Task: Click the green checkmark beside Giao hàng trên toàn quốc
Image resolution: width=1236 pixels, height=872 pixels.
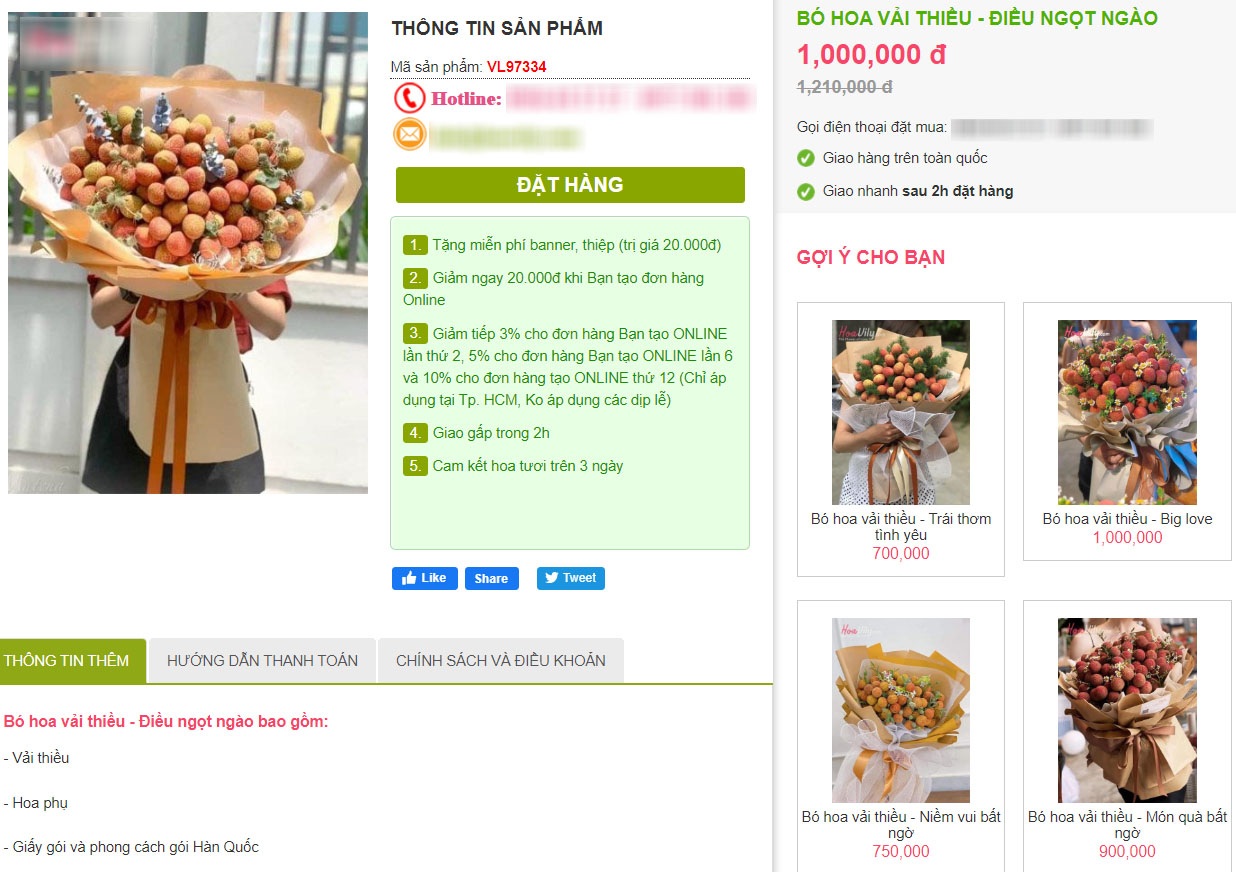Action: click(x=806, y=158)
